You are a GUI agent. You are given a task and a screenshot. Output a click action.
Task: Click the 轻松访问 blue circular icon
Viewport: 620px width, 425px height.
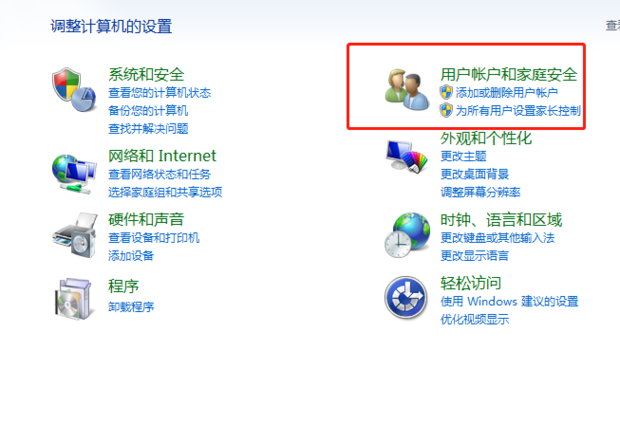(406, 297)
